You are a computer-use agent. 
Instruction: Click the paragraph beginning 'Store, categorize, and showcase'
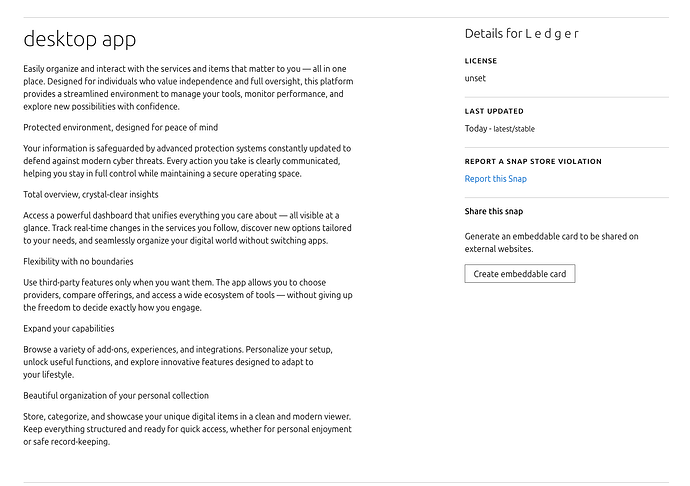coord(188,429)
